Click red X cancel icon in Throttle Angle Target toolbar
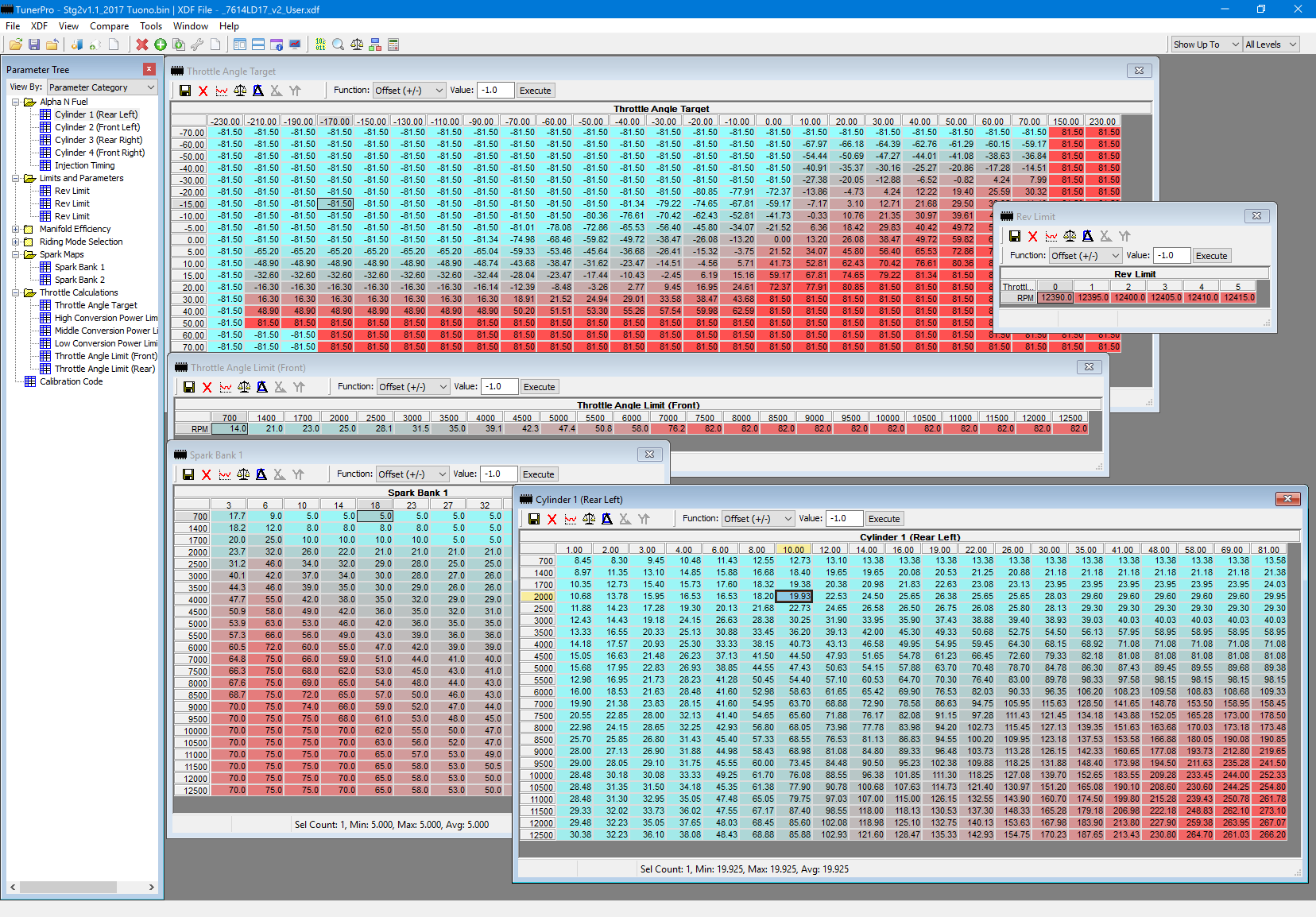1316x917 pixels. point(203,91)
